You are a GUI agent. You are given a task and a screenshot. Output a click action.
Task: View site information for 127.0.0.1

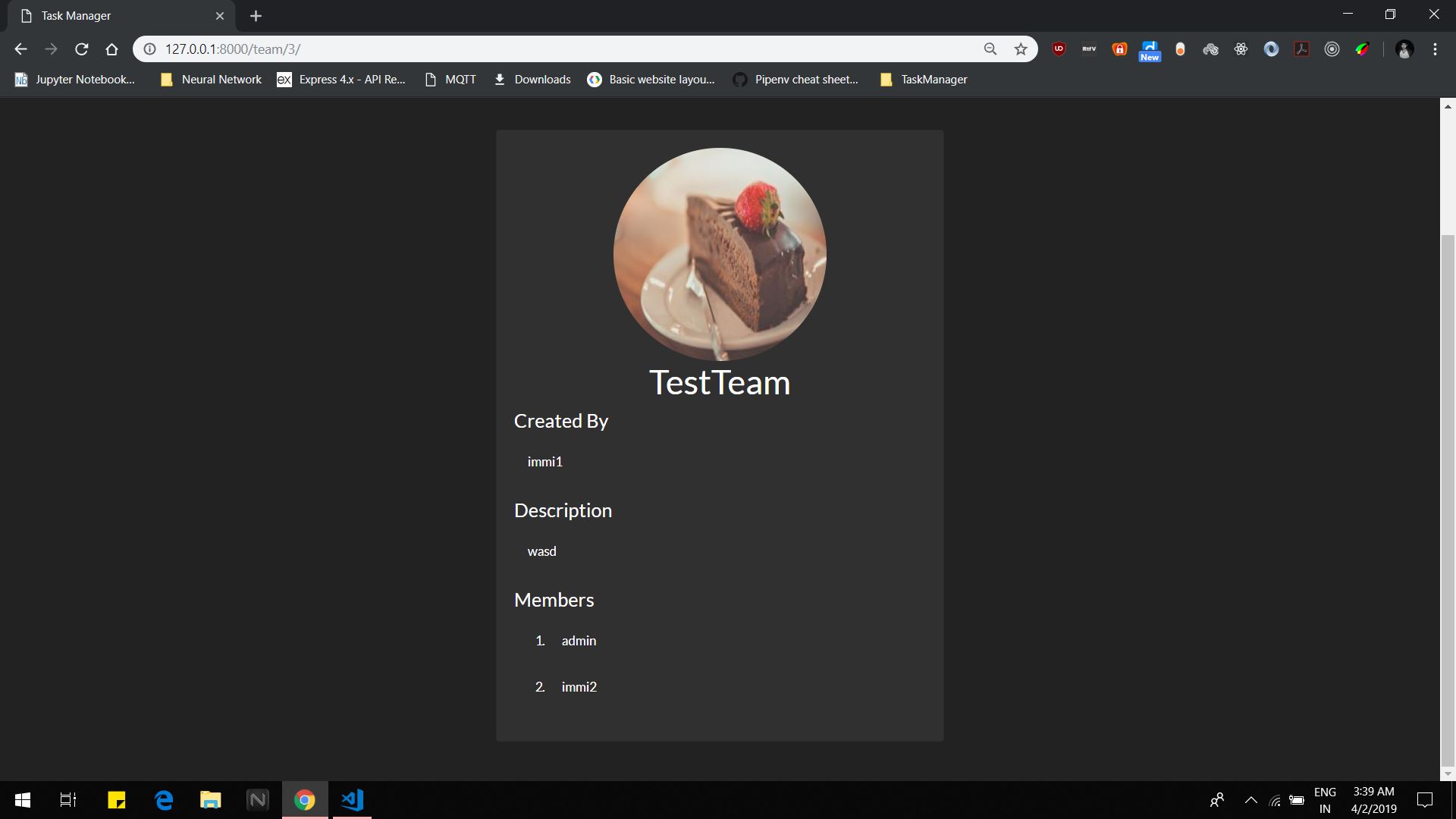pyautogui.click(x=150, y=49)
